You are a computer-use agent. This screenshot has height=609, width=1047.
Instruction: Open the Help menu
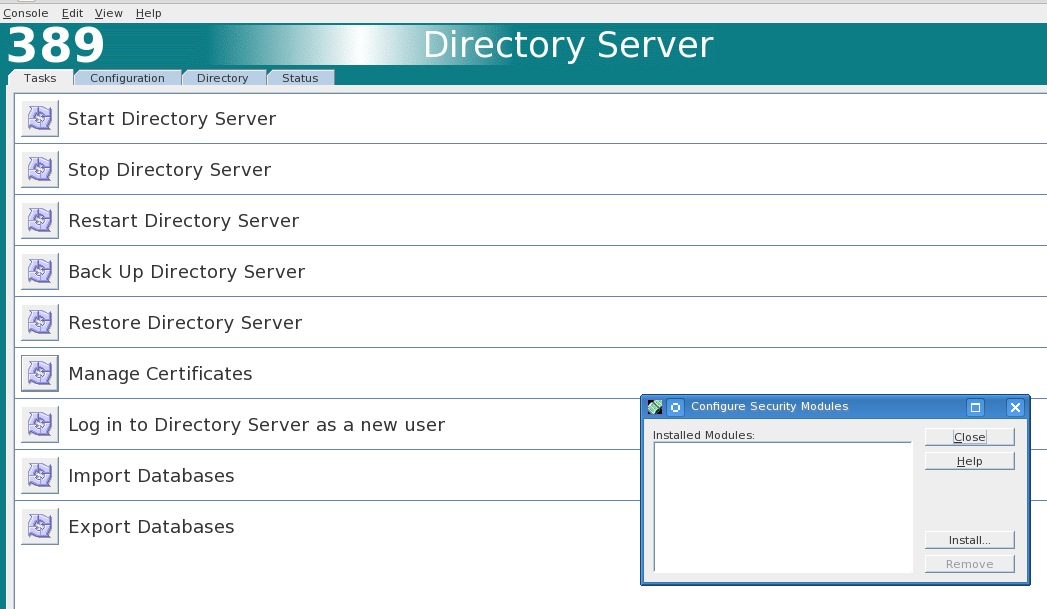point(148,13)
